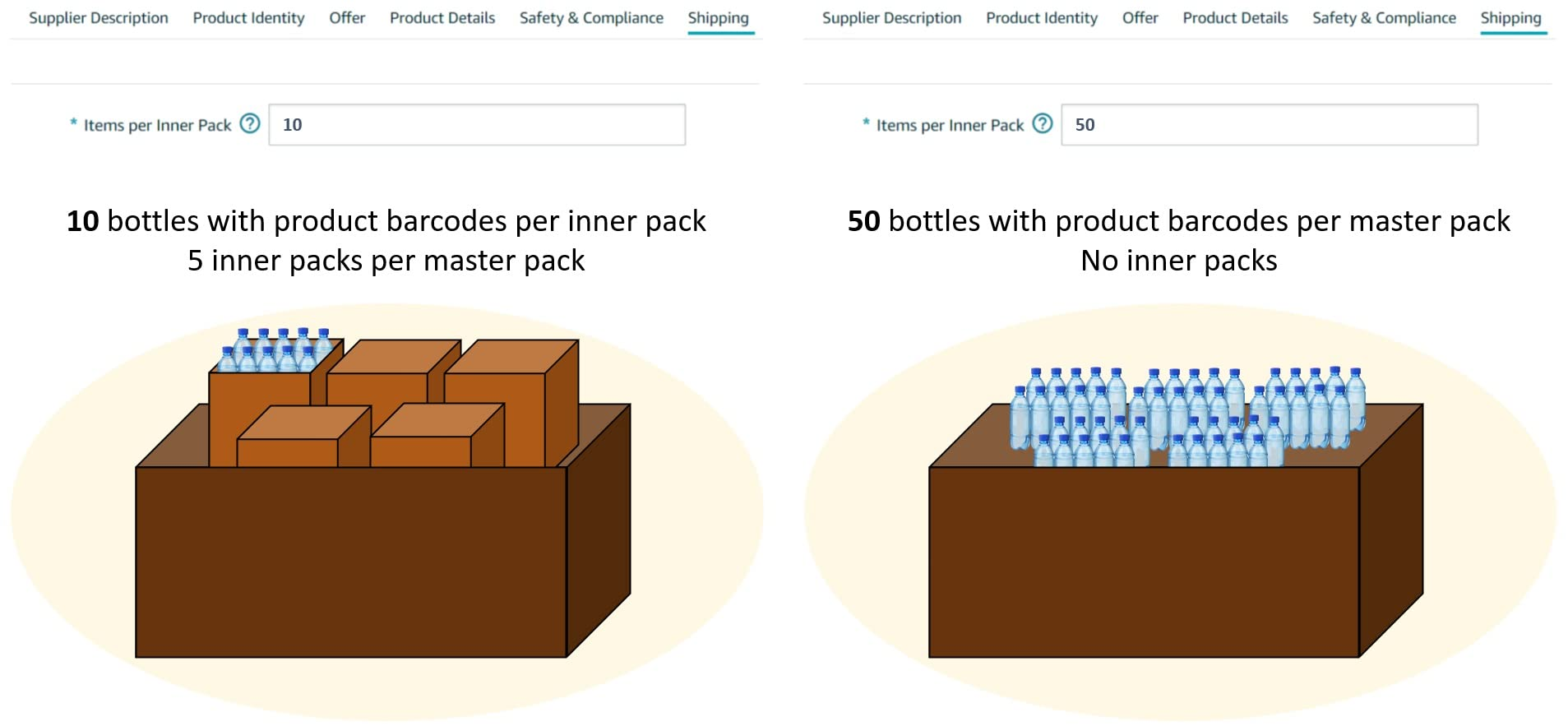
Task: Click the Items per Inner Pack help icon on the right
Action: (1042, 123)
